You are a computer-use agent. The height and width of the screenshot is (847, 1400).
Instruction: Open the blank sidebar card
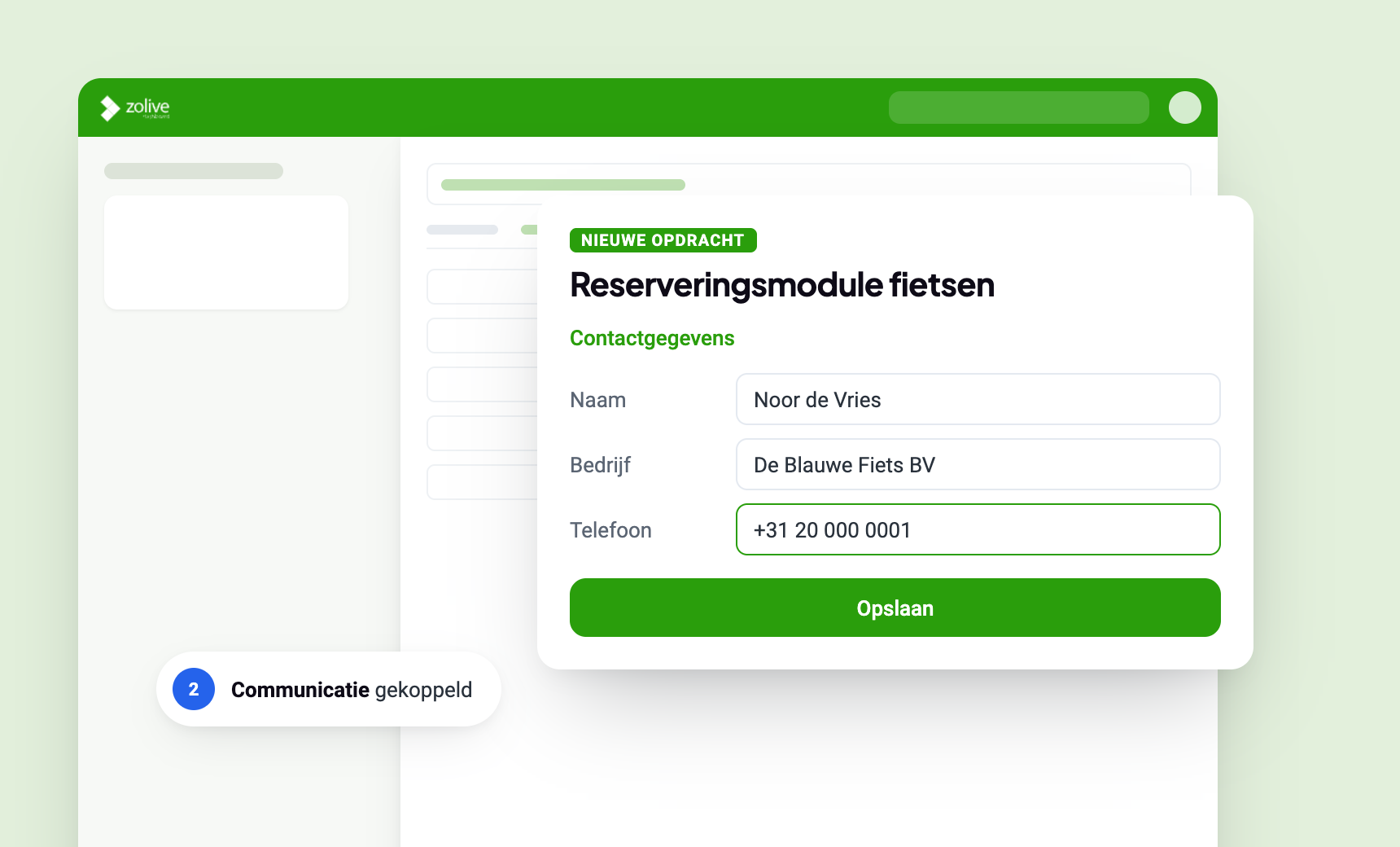(x=226, y=252)
